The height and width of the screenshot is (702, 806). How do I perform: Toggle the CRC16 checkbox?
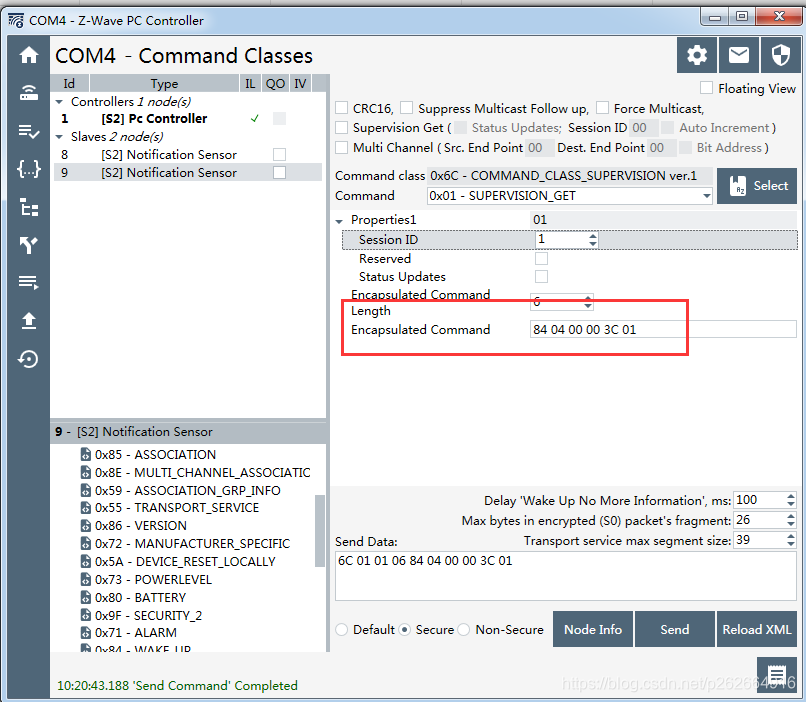pyautogui.click(x=341, y=108)
